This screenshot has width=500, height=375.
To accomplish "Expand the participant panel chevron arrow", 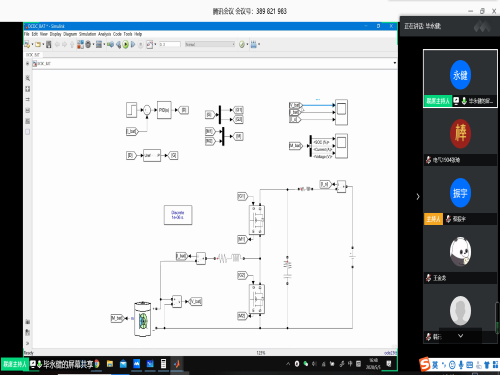I will pyautogui.click(x=418, y=196).
